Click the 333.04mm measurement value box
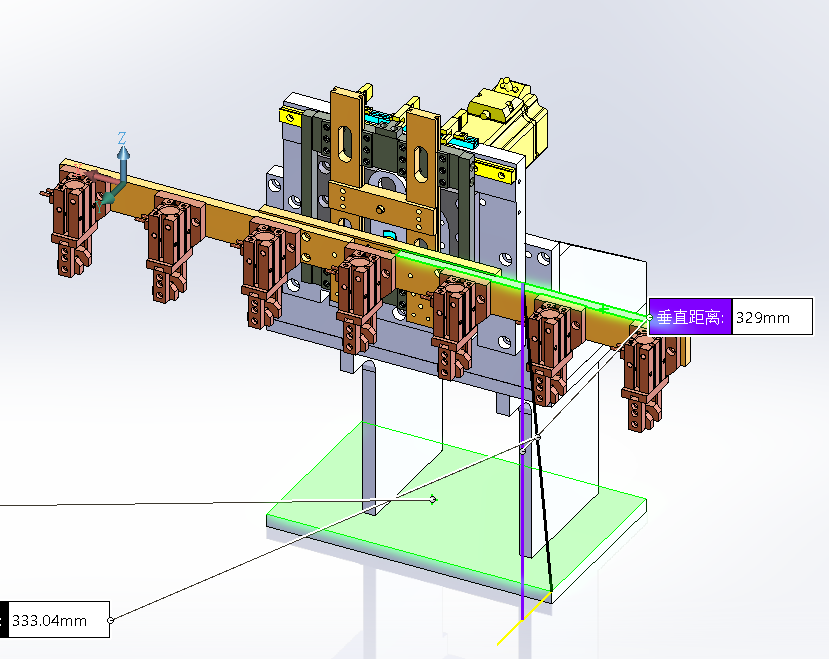 59,620
